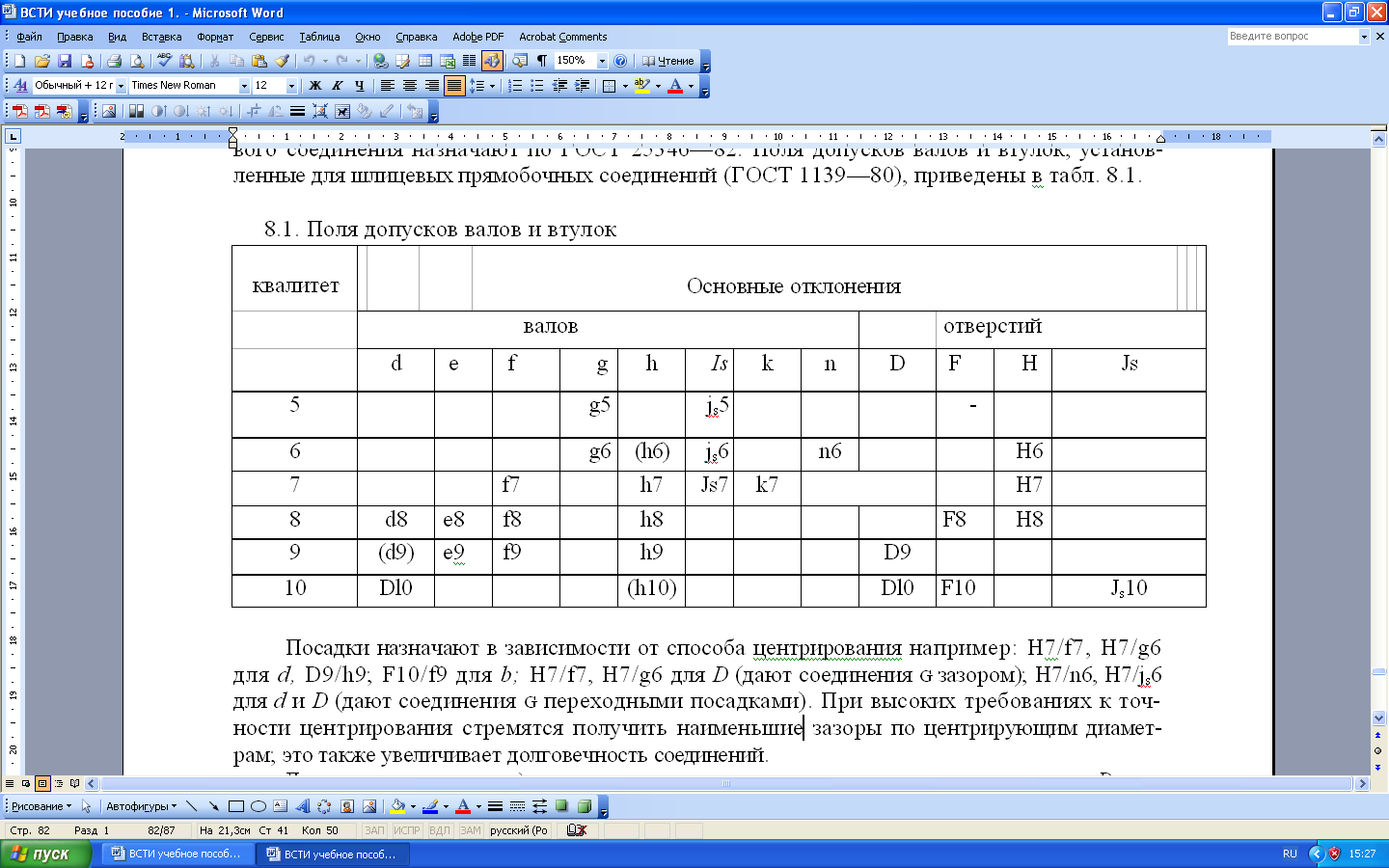Image resolution: width=1389 pixels, height=868 pixels.
Task: Open the Формат menu
Action: (x=215, y=37)
